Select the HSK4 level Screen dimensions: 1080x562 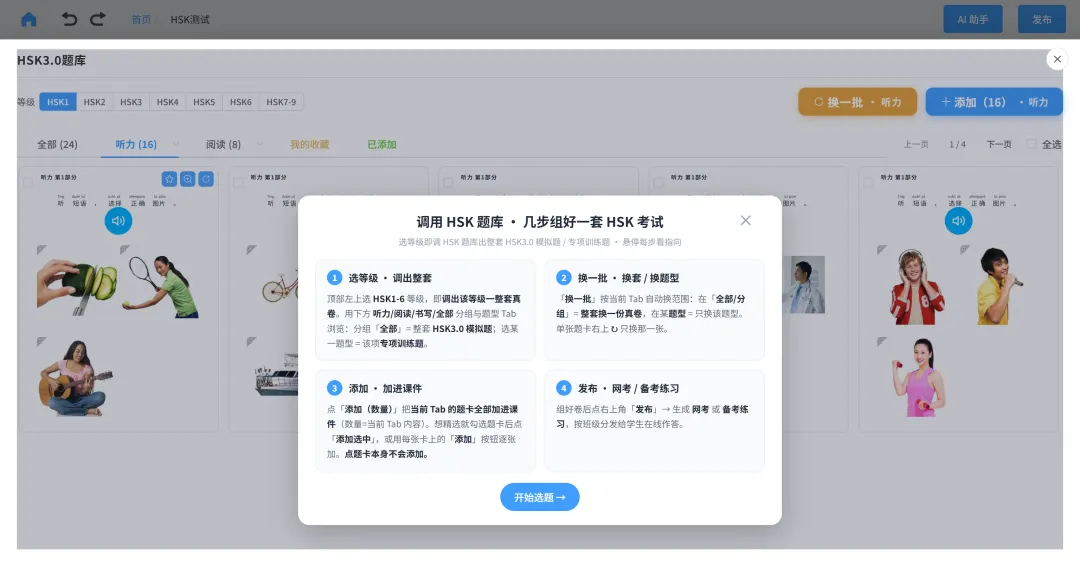click(167, 102)
